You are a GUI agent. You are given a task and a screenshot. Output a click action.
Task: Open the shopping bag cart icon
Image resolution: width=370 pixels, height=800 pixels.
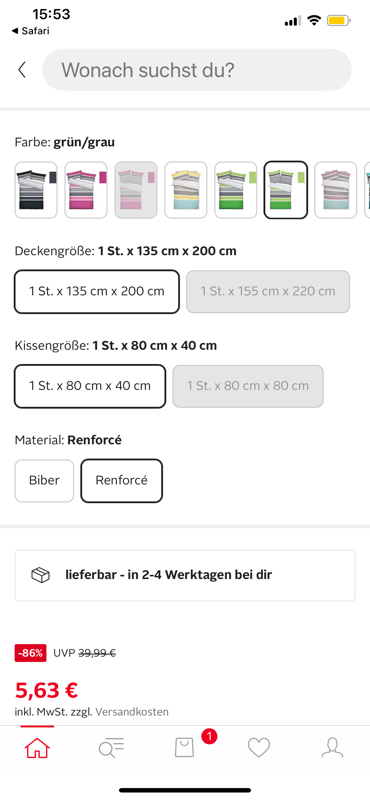click(x=185, y=748)
